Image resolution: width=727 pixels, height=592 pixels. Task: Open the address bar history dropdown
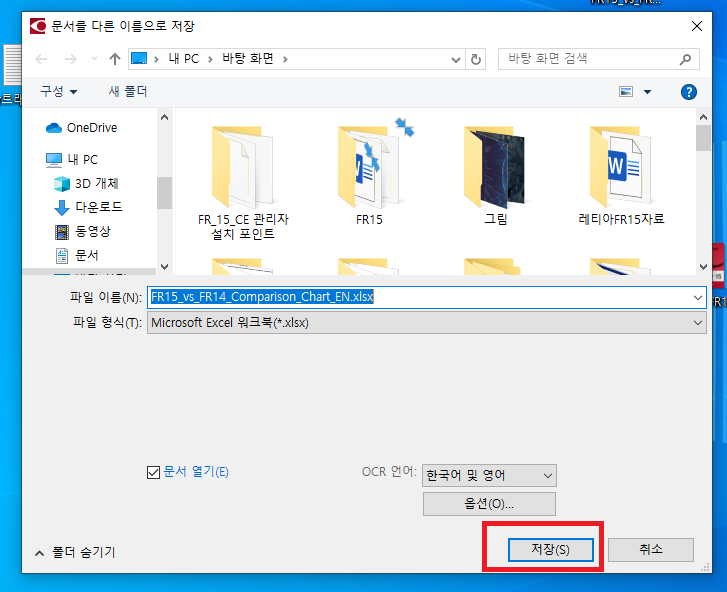pyautogui.click(x=456, y=59)
